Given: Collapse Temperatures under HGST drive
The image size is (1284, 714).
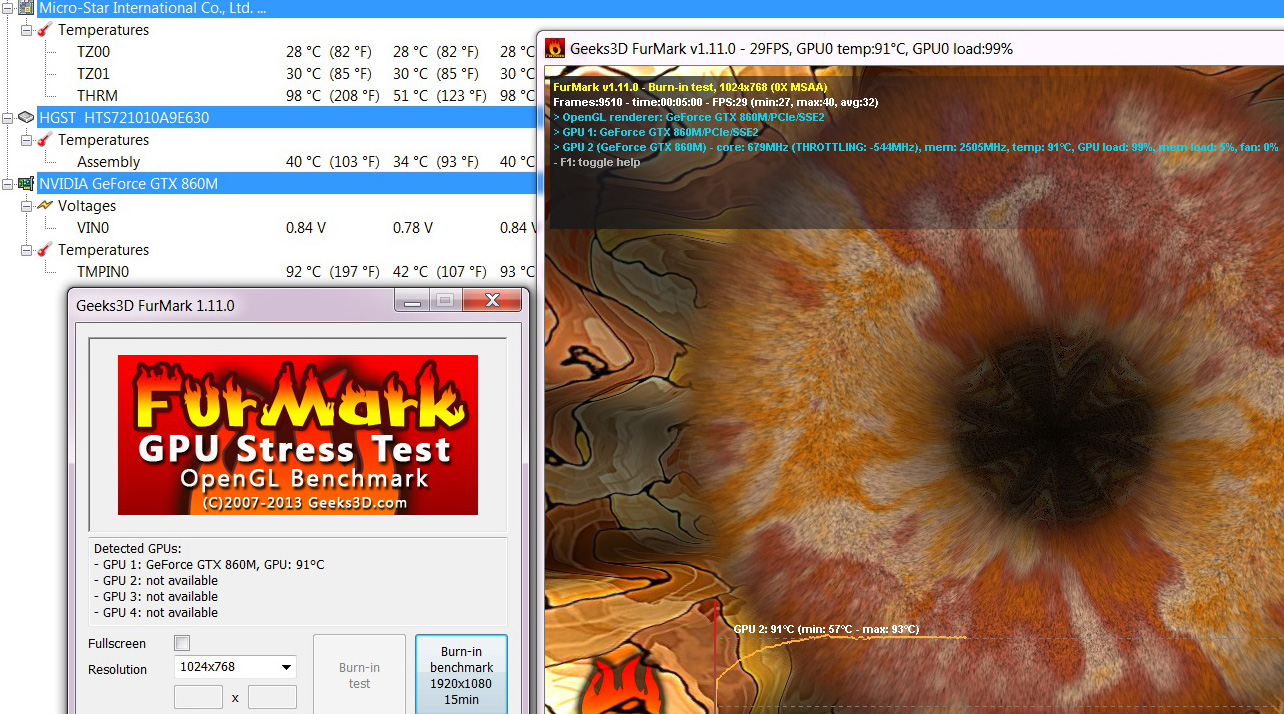Looking at the screenshot, I should (26, 140).
